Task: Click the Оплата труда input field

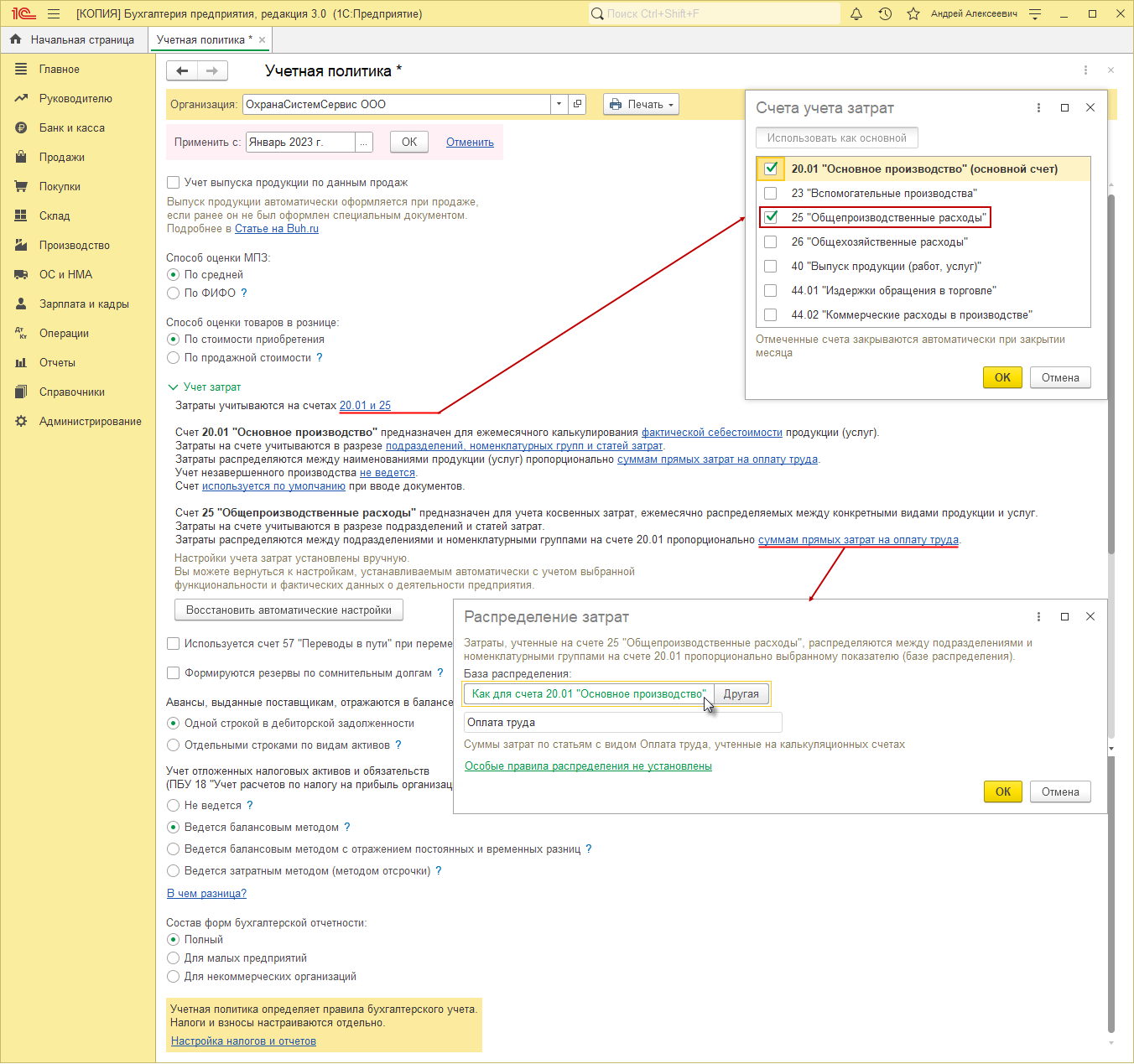Action: [623, 723]
